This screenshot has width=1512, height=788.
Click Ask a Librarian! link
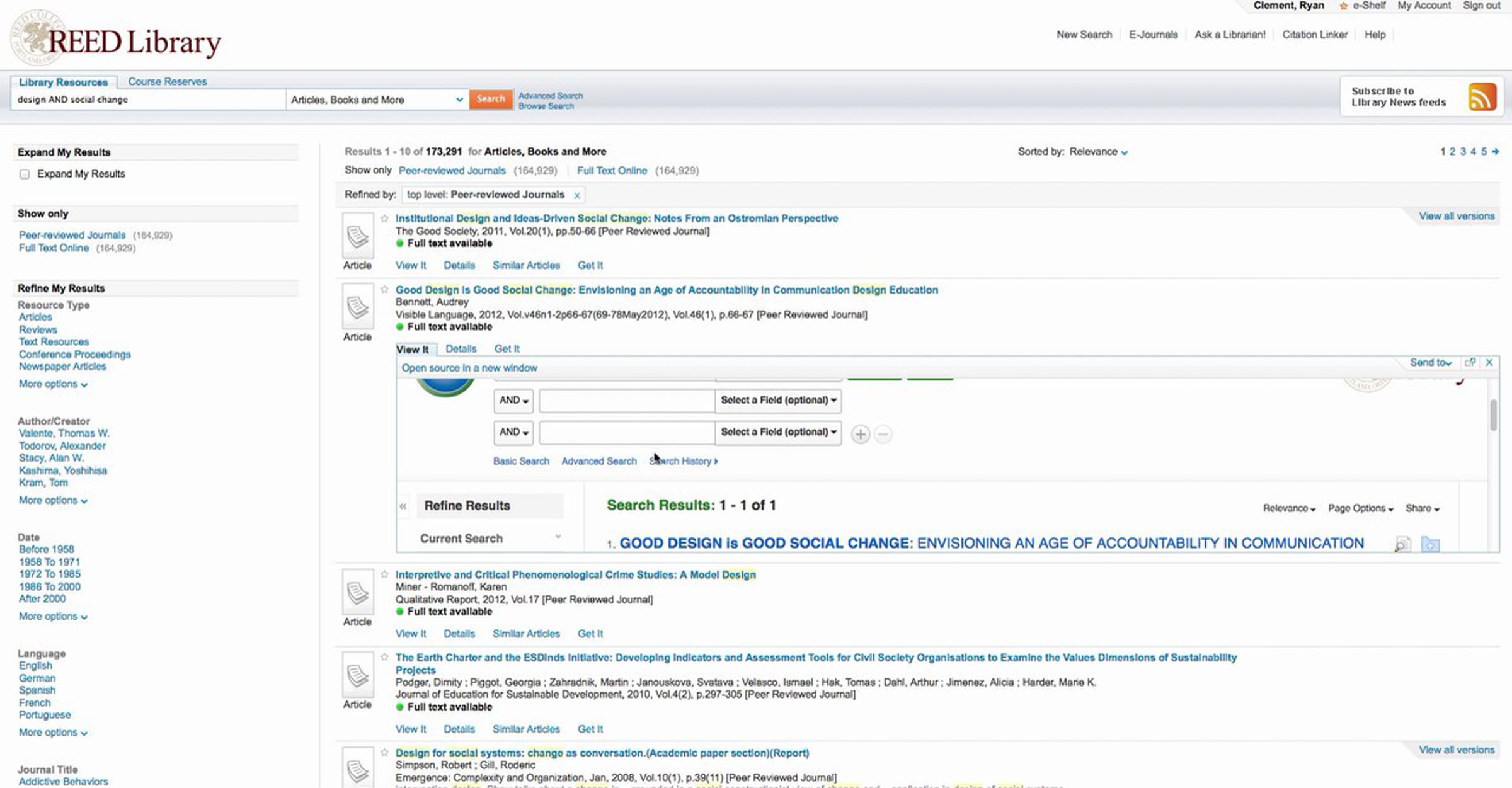click(1230, 35)
